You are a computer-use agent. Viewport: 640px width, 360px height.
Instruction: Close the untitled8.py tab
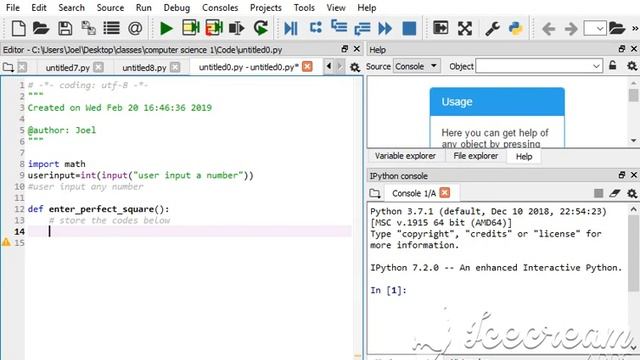(x=175, y=67)
